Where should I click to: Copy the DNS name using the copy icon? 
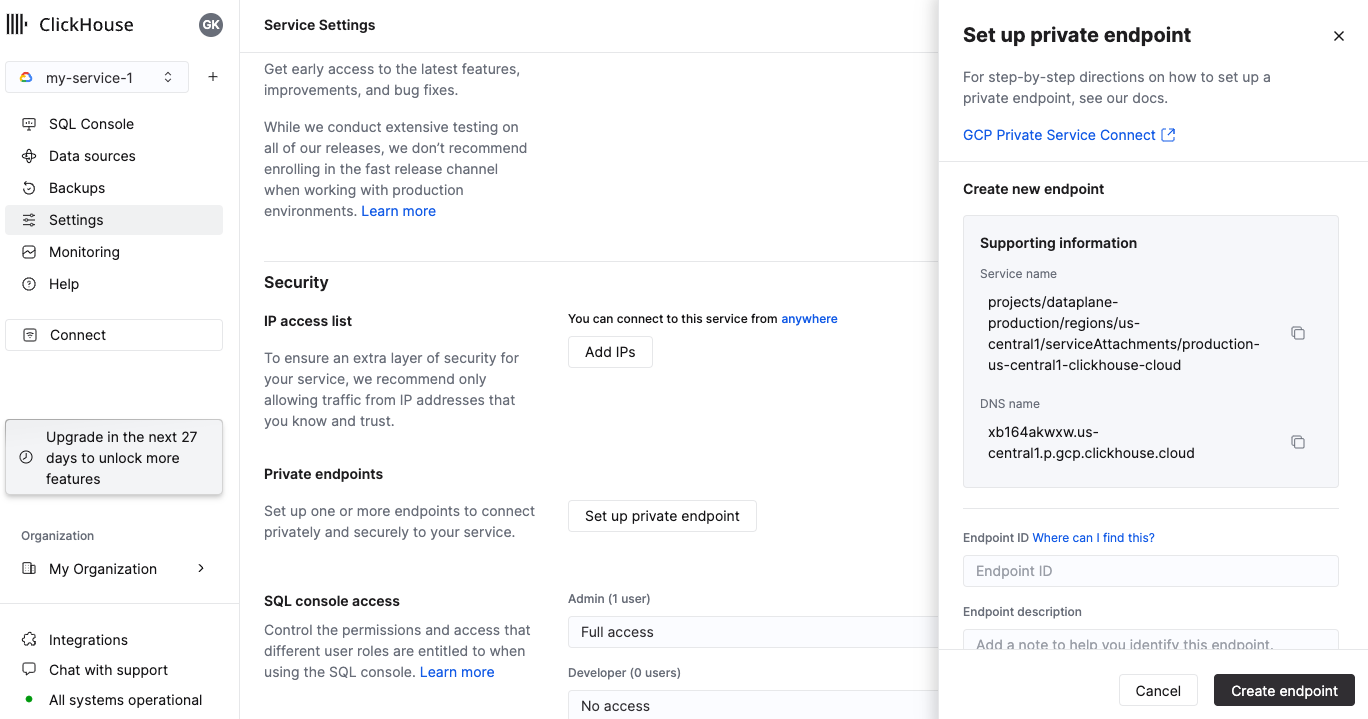pos(1297,441)
